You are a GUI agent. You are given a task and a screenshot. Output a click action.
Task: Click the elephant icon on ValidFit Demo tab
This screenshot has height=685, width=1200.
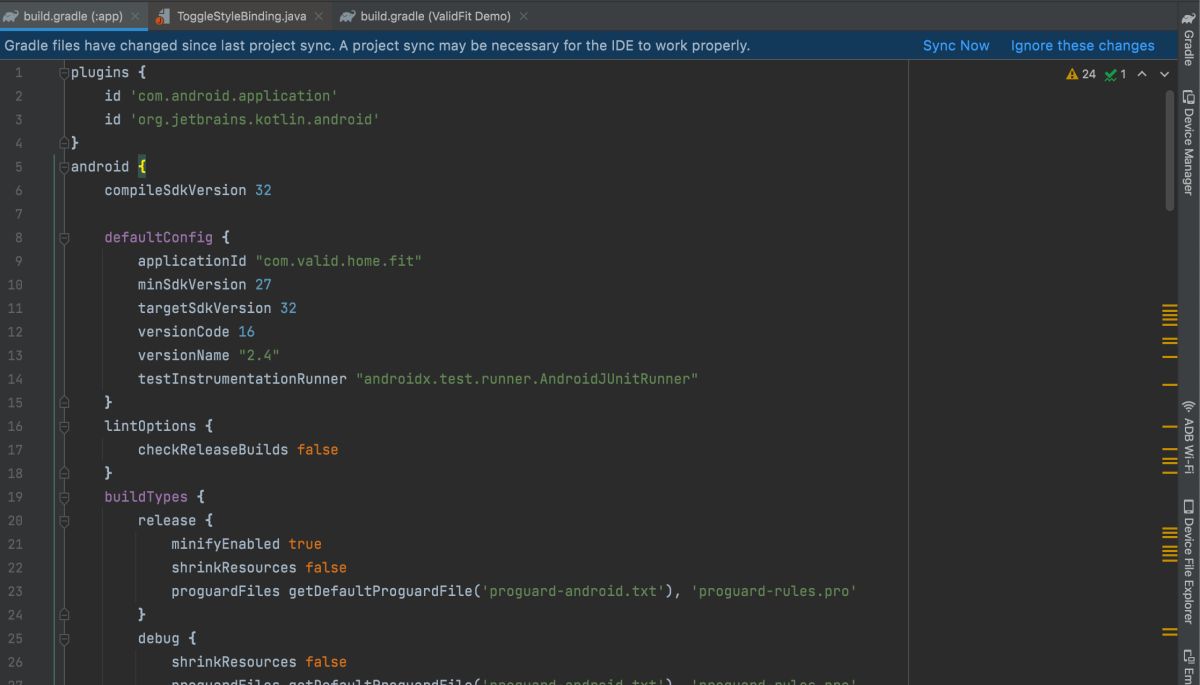click(347, 16)
